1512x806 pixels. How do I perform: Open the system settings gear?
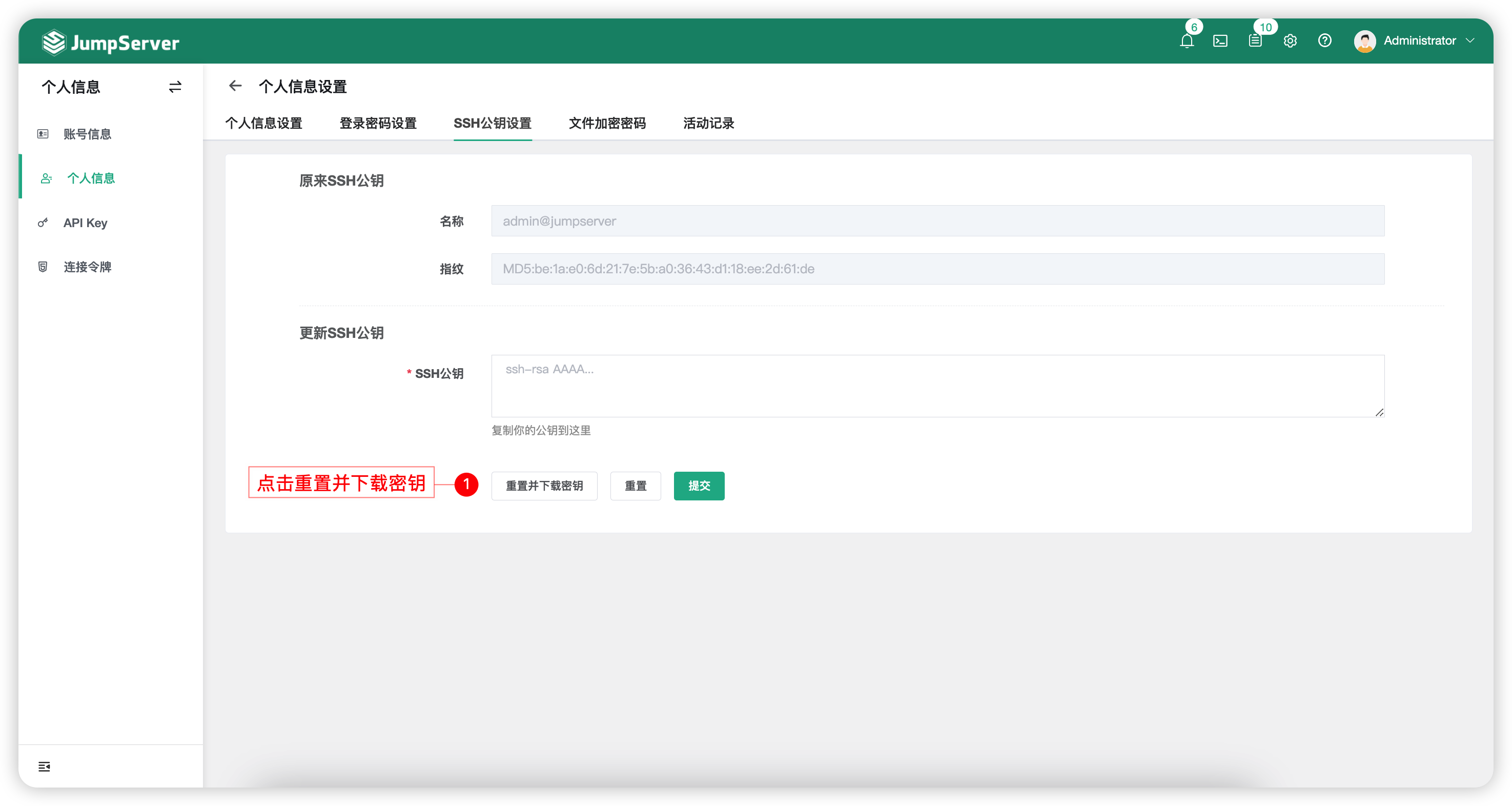tap(1290, 41)
